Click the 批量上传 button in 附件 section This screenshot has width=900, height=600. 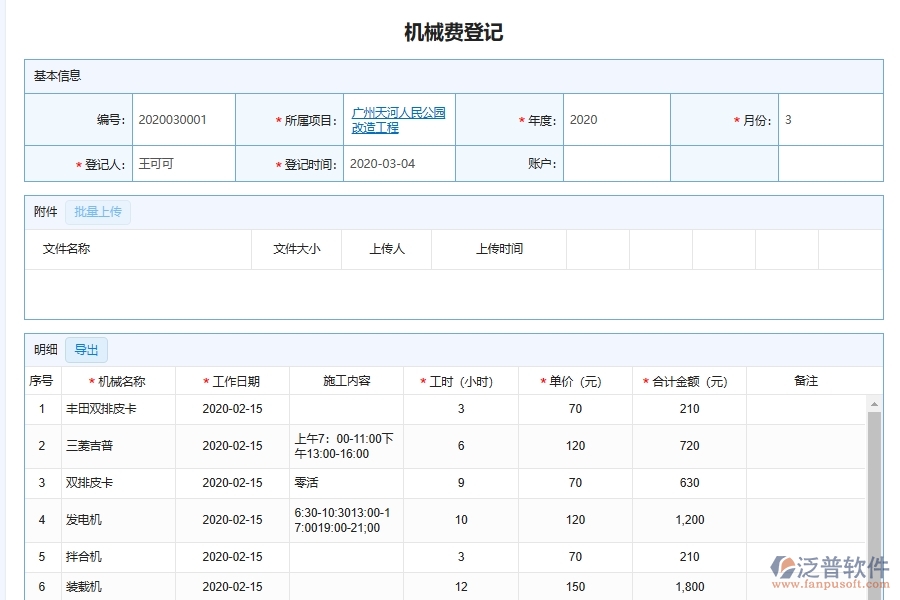point(97,211)
